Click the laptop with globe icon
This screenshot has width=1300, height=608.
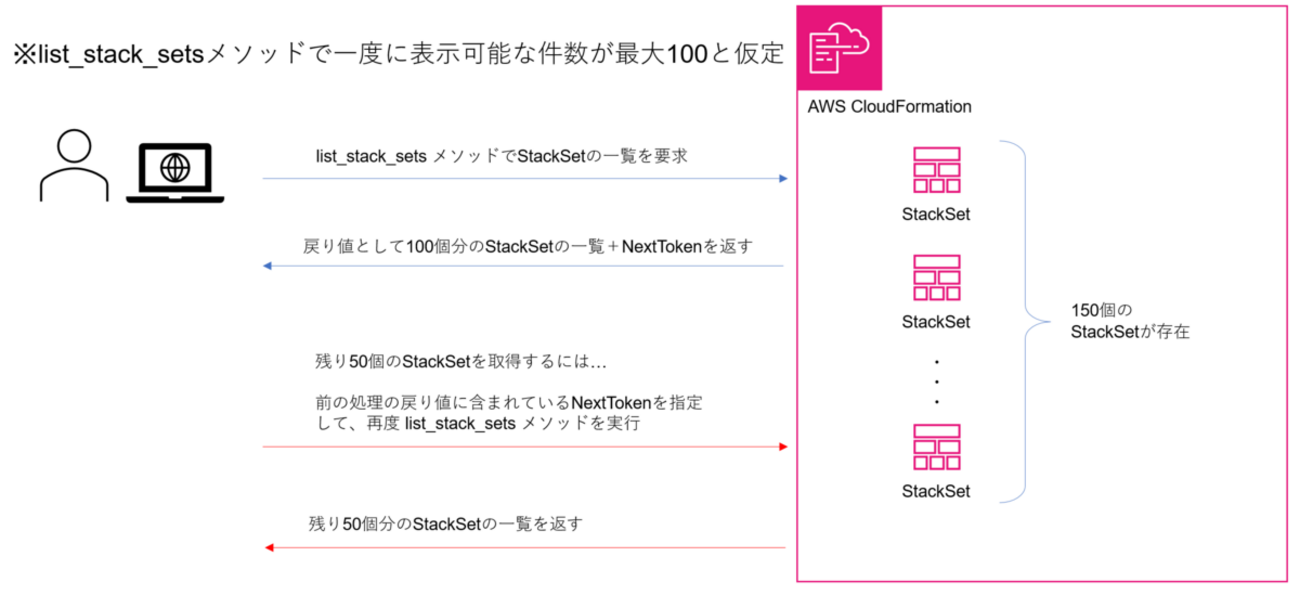(174, 173)
